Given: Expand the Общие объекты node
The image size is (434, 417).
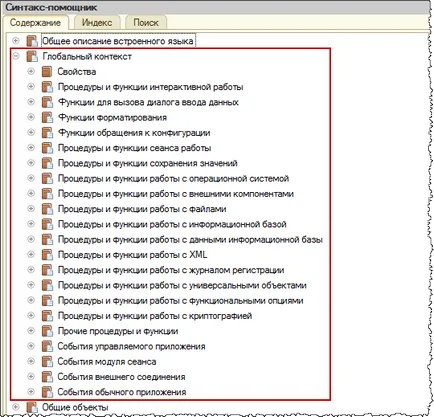Looking at the screenshot, I should click(16, 407).
